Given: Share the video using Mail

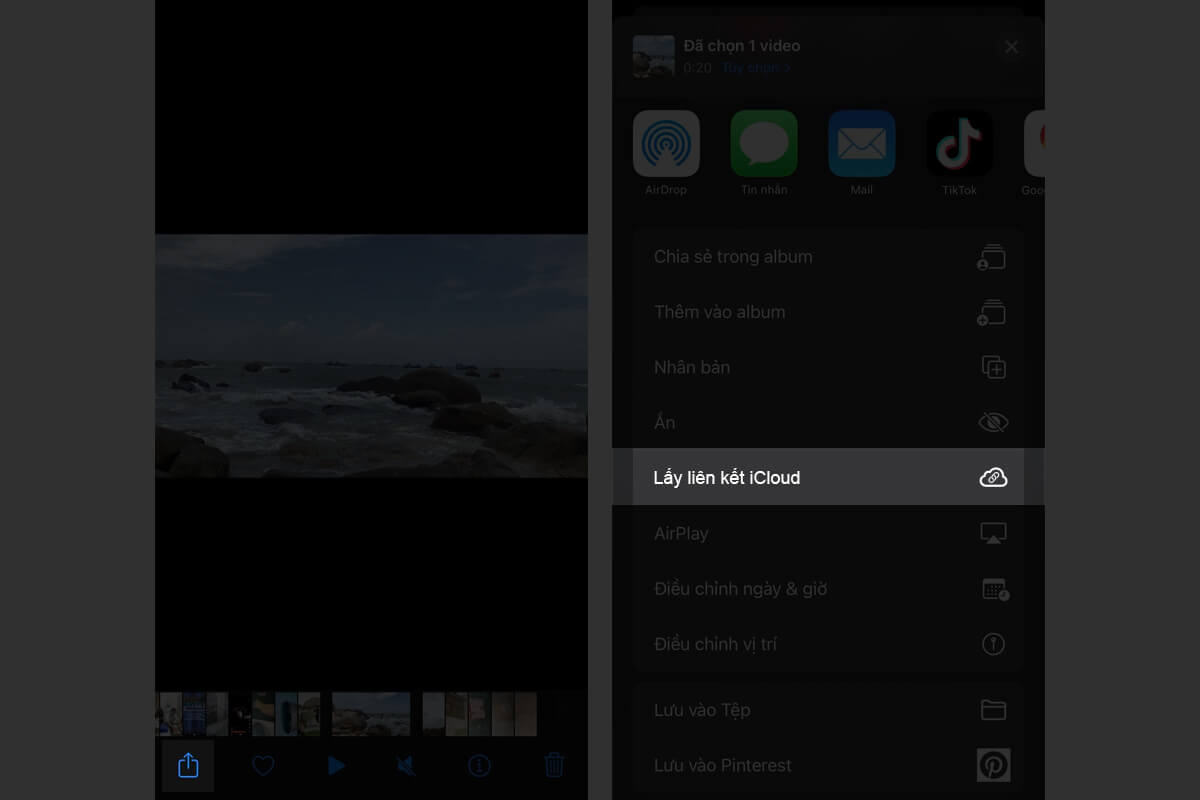Looking at the screenshot, I should (x=861, y=143).
